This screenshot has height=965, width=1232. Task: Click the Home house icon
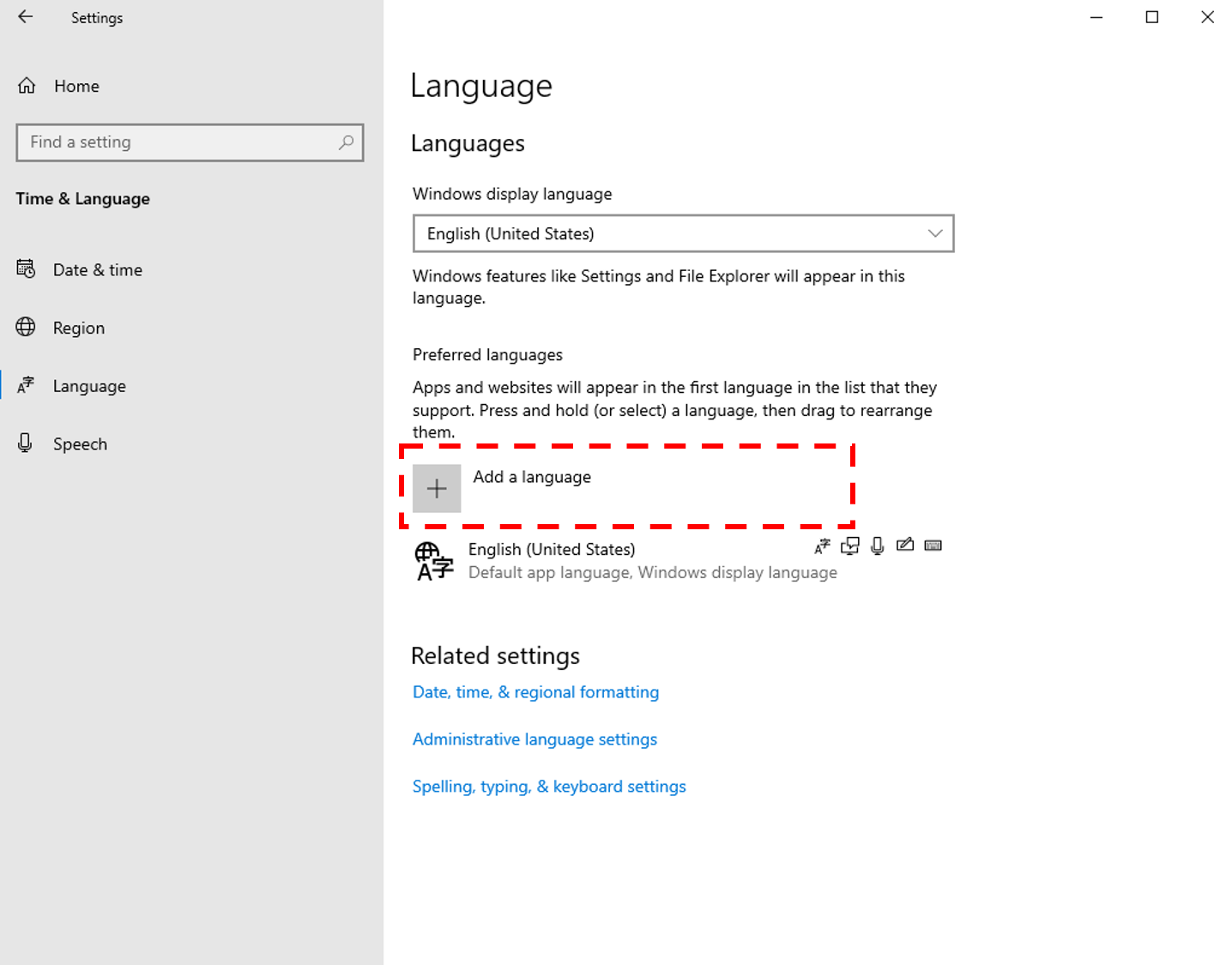(x=27, y=86)
